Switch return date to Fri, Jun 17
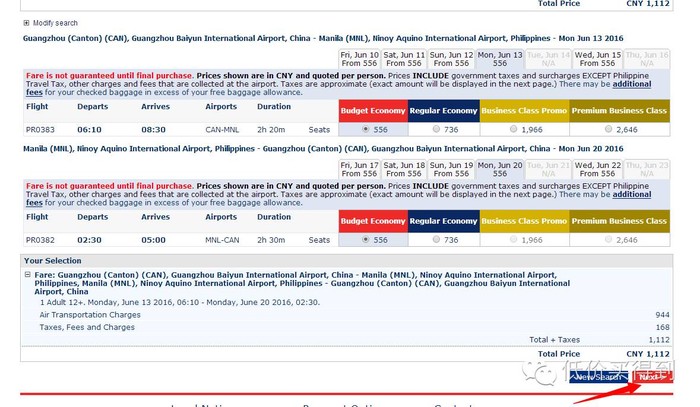The width and height of the screenshot is (700, 407). (x=359, y=169)
